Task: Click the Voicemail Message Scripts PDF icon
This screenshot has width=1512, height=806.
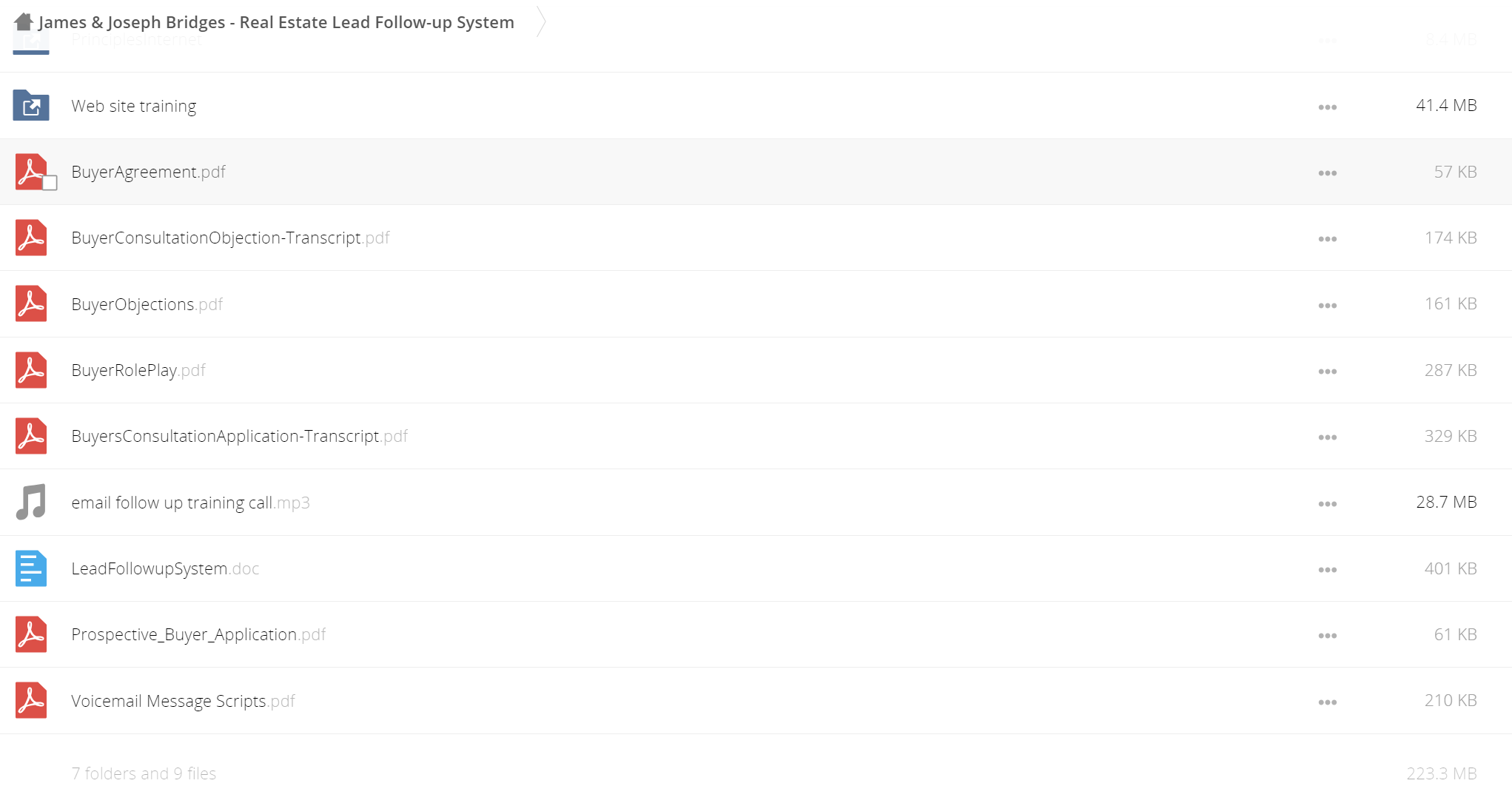Action: pos(31,700)
